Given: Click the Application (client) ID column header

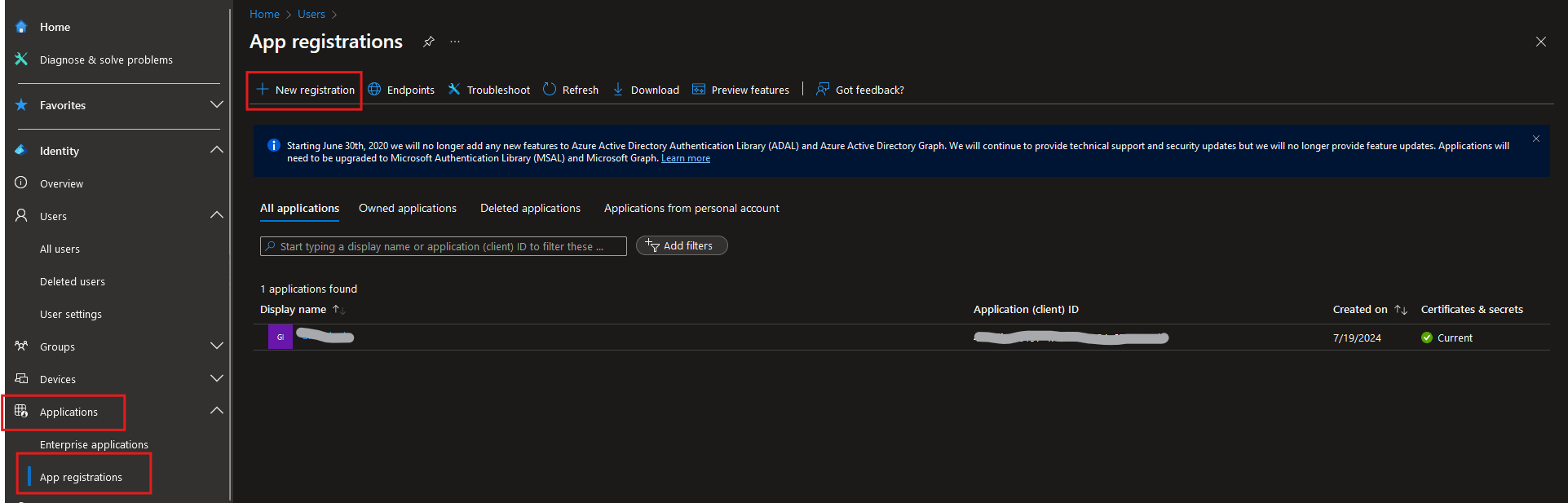Looking at the screenshot, I should (1026, 309).
